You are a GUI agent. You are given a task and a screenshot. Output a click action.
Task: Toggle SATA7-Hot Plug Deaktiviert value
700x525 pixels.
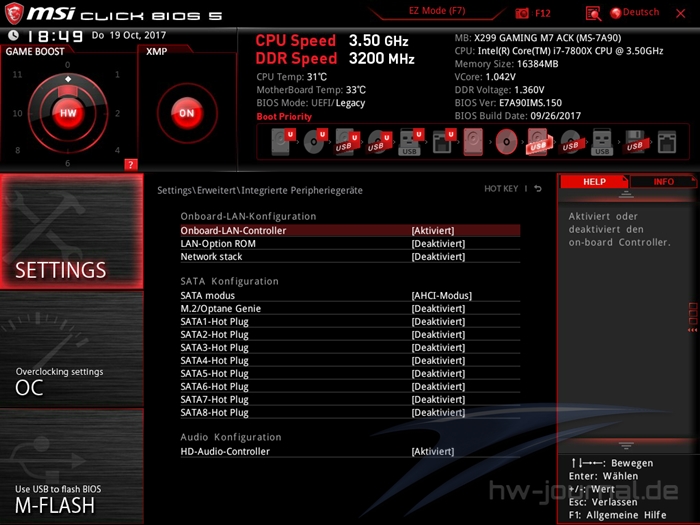(x=438, y=399)
